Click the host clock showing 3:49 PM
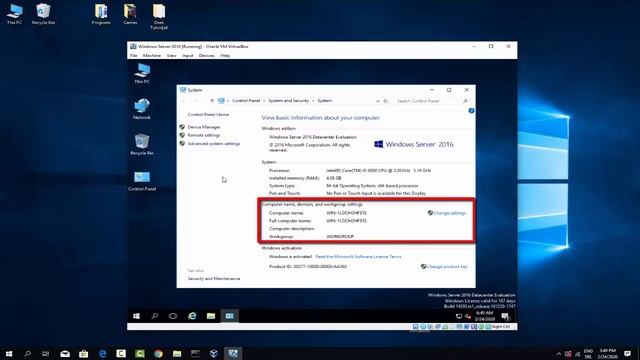This screenshot has width=640, height=360. (x=607, y=353)
